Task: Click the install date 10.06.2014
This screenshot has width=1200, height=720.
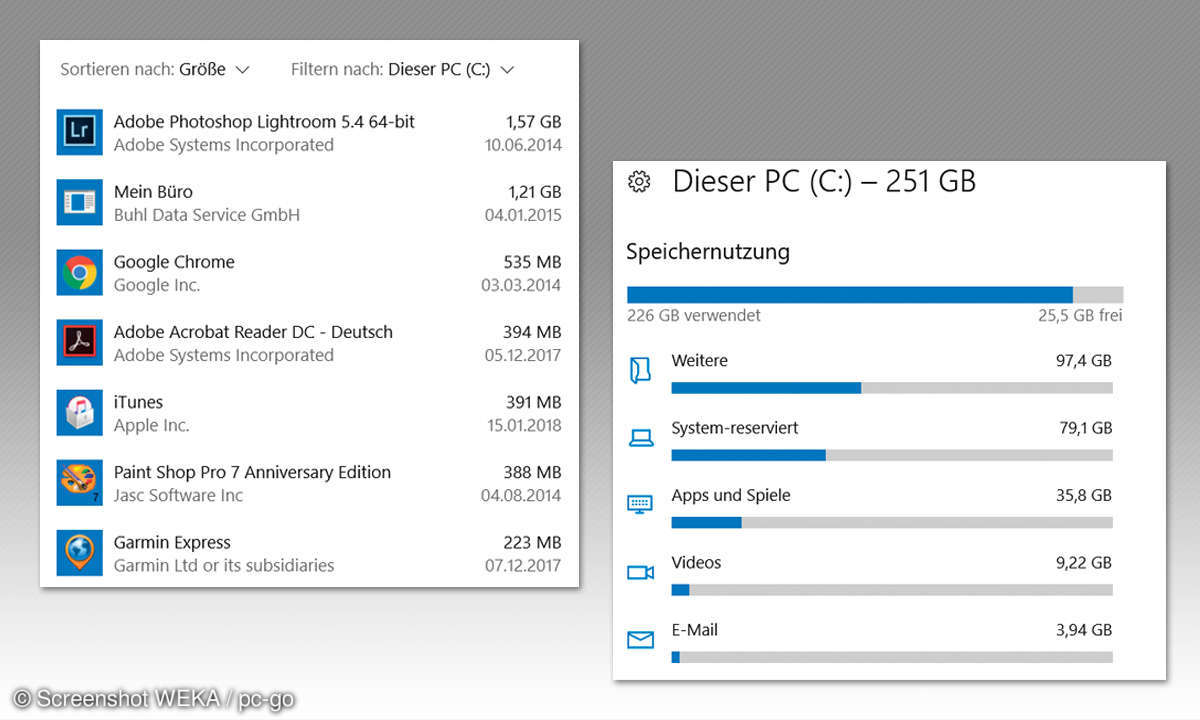Action: 523,145
